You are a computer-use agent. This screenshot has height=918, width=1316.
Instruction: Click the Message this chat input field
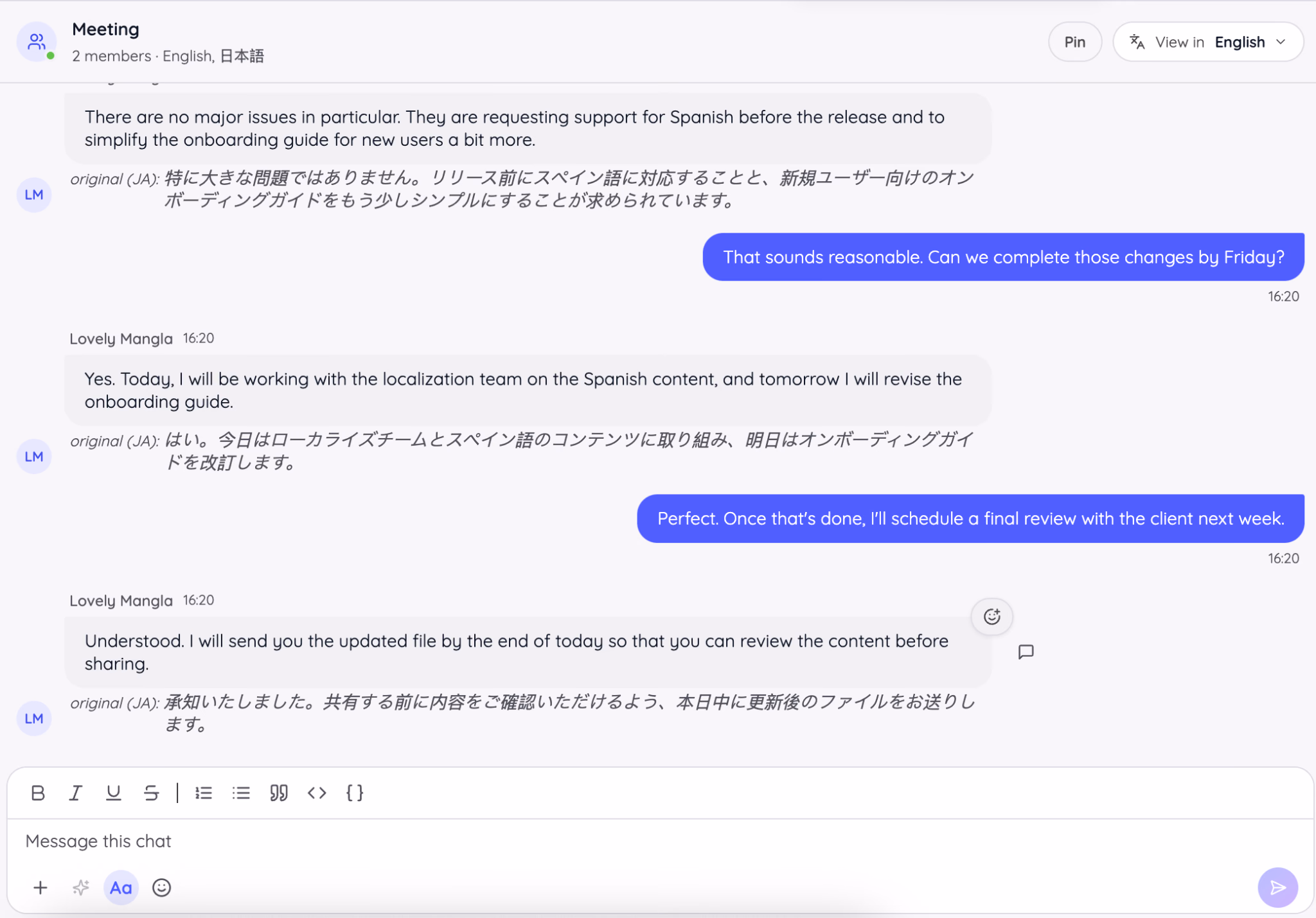click(x=660, y=842)
